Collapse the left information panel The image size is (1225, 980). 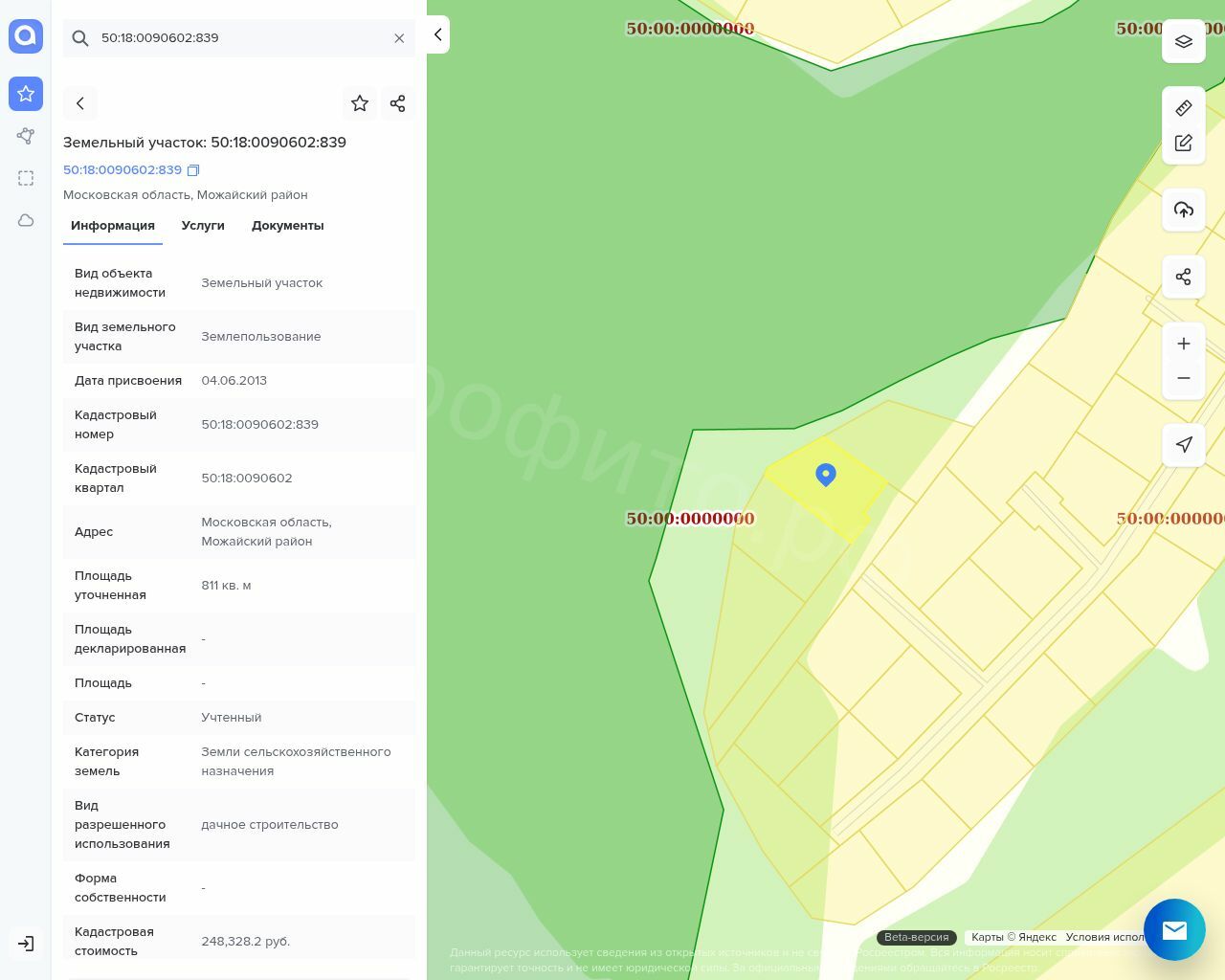437,35
